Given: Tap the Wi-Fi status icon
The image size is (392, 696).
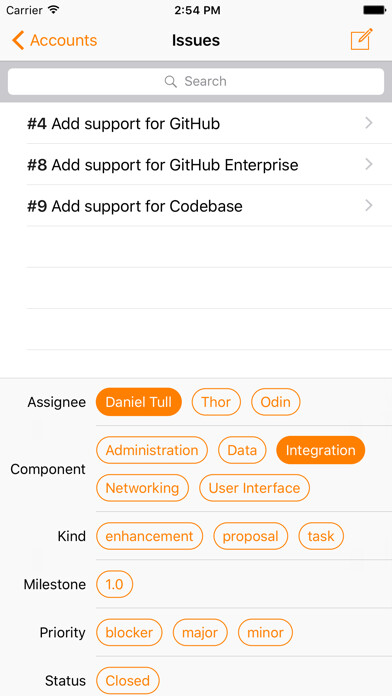Looking at the screenshot, I should tap(54, 10).
